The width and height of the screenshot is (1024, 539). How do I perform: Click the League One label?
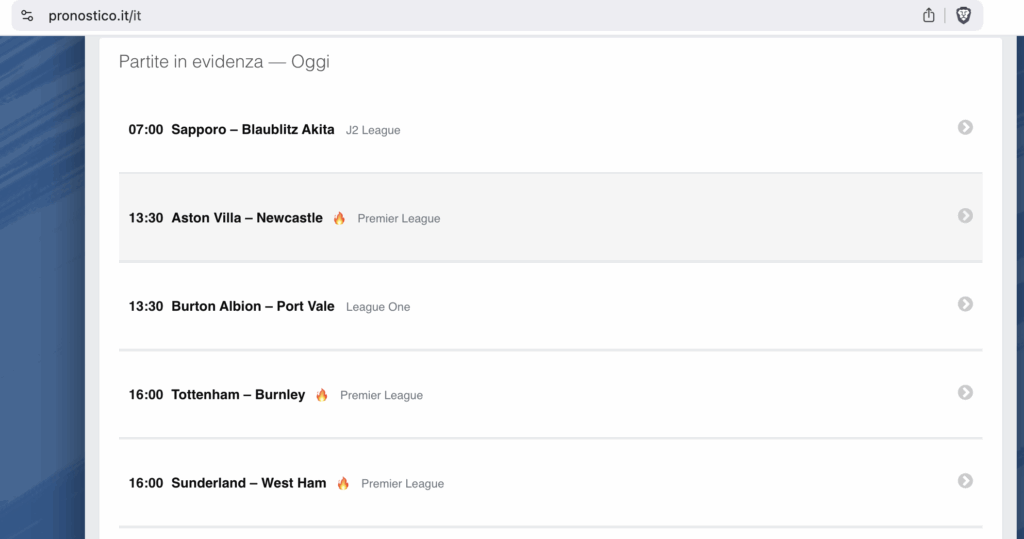pos(378,307)
